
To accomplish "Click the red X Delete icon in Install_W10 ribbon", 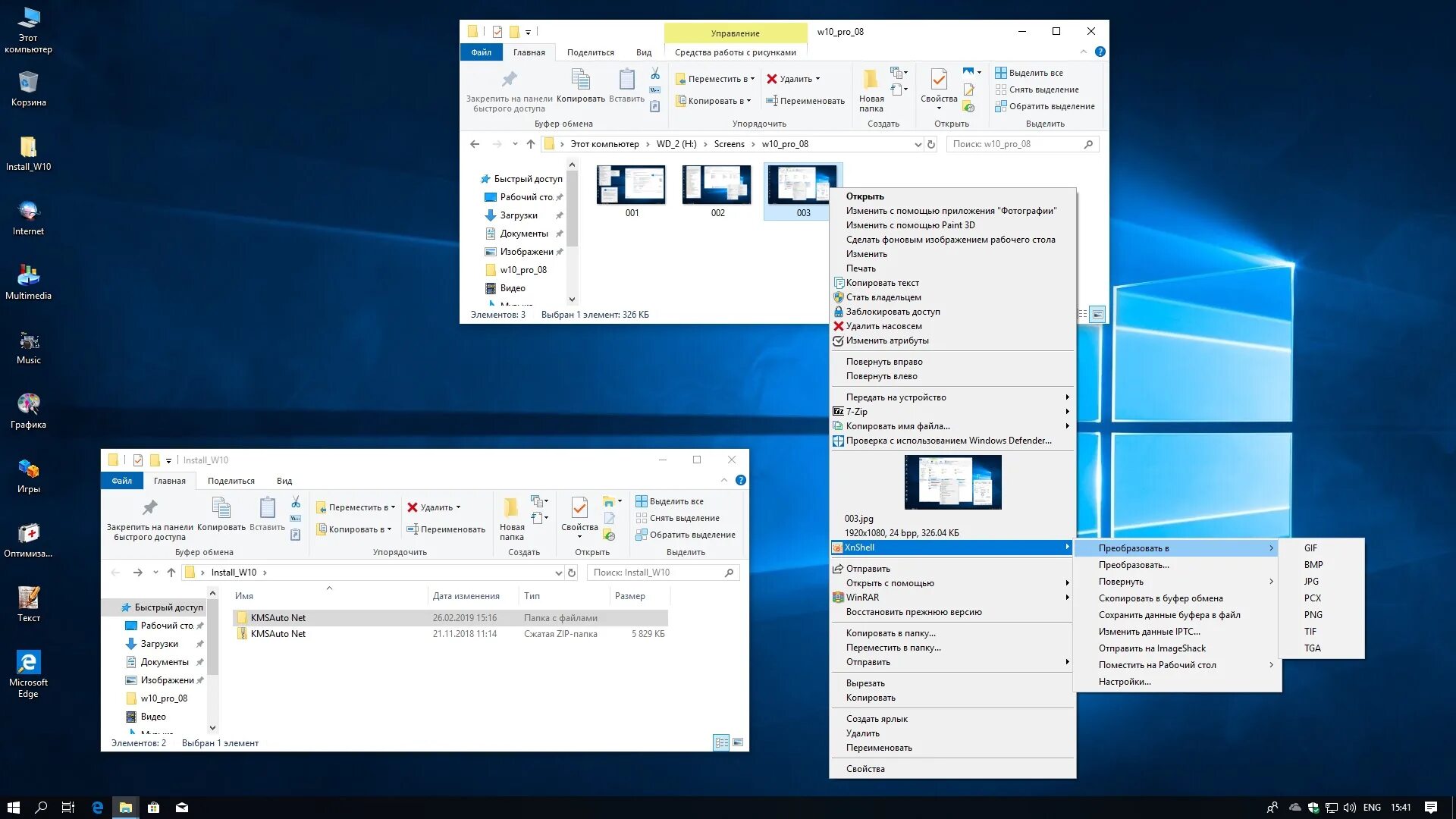I will pos(413,507).
